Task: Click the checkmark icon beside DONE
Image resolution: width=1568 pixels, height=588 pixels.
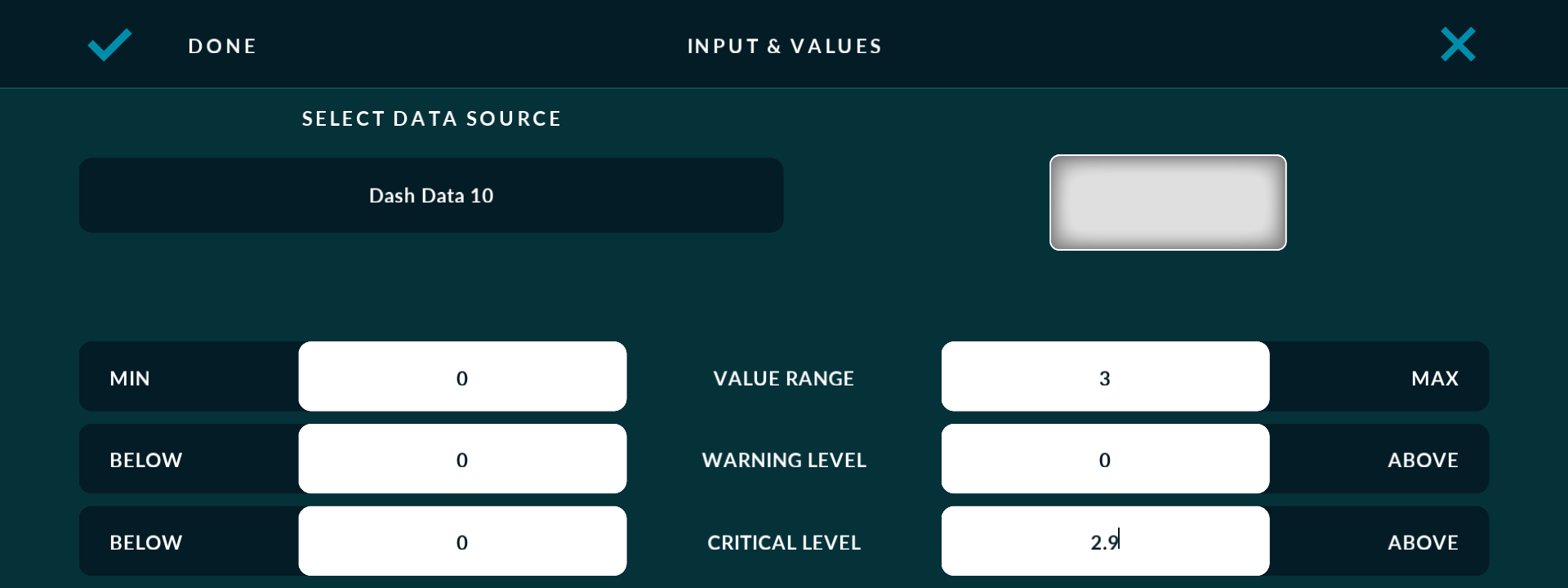Action: (x=109, y=45)
